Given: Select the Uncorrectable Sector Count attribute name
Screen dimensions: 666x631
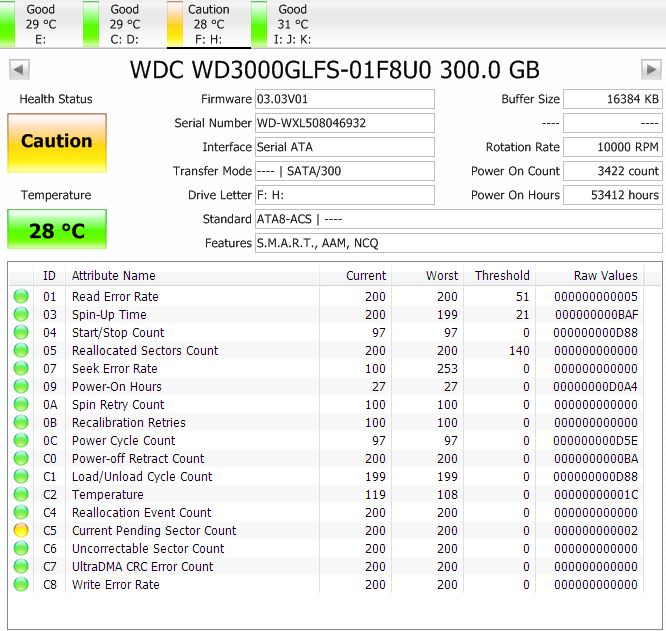Looking at the screenshot, I should click(148, 549).
